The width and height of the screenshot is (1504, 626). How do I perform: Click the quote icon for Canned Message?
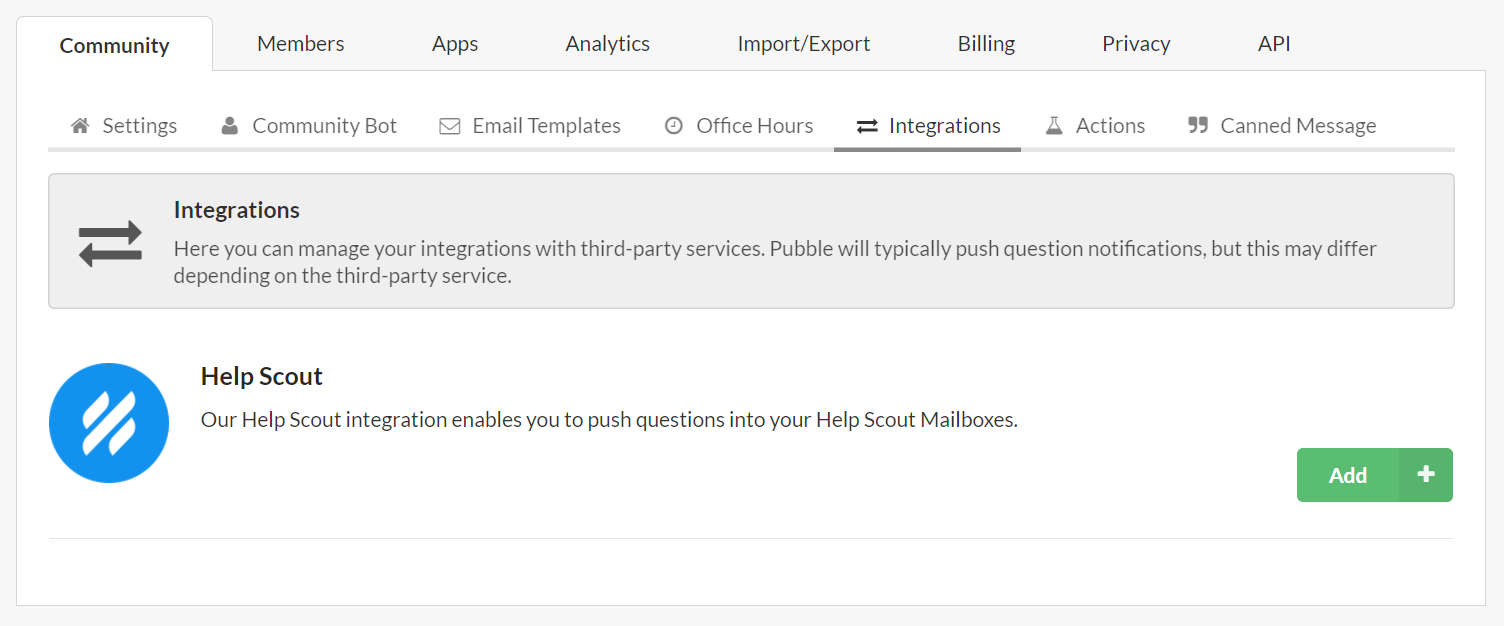1198,125
